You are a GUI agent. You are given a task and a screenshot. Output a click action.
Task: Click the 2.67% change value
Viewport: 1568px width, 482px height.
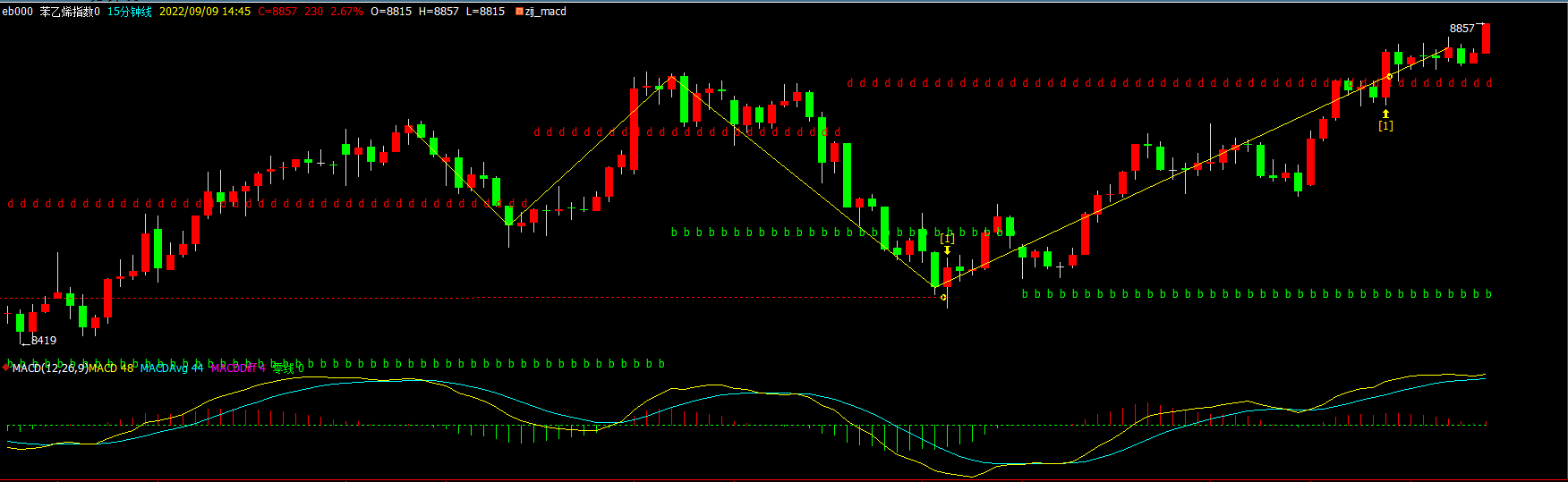tap(347, 12)
